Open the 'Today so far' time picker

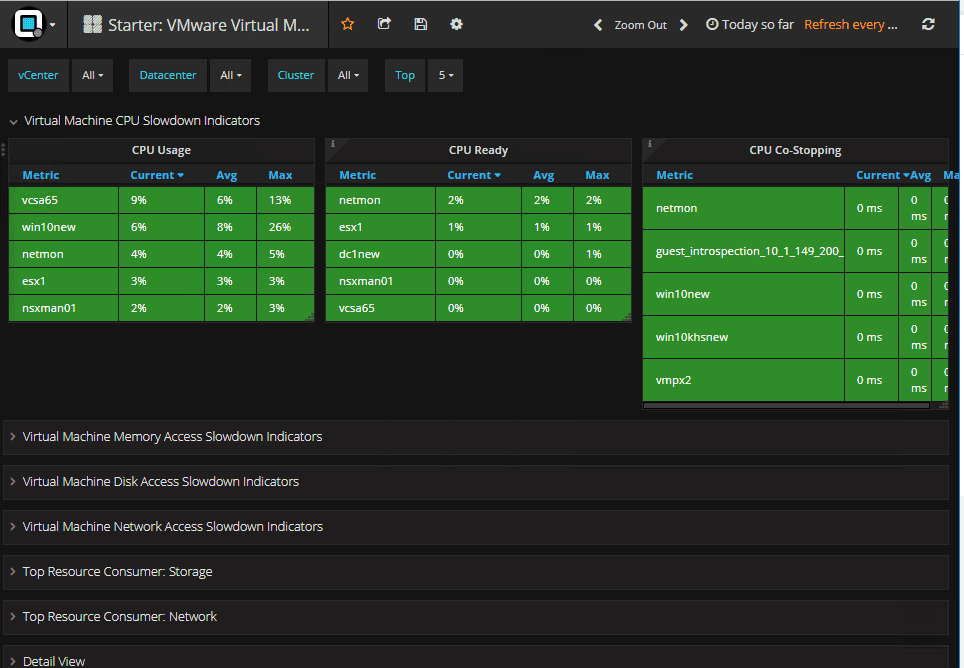pyautogui.click(x=750, y=25)
